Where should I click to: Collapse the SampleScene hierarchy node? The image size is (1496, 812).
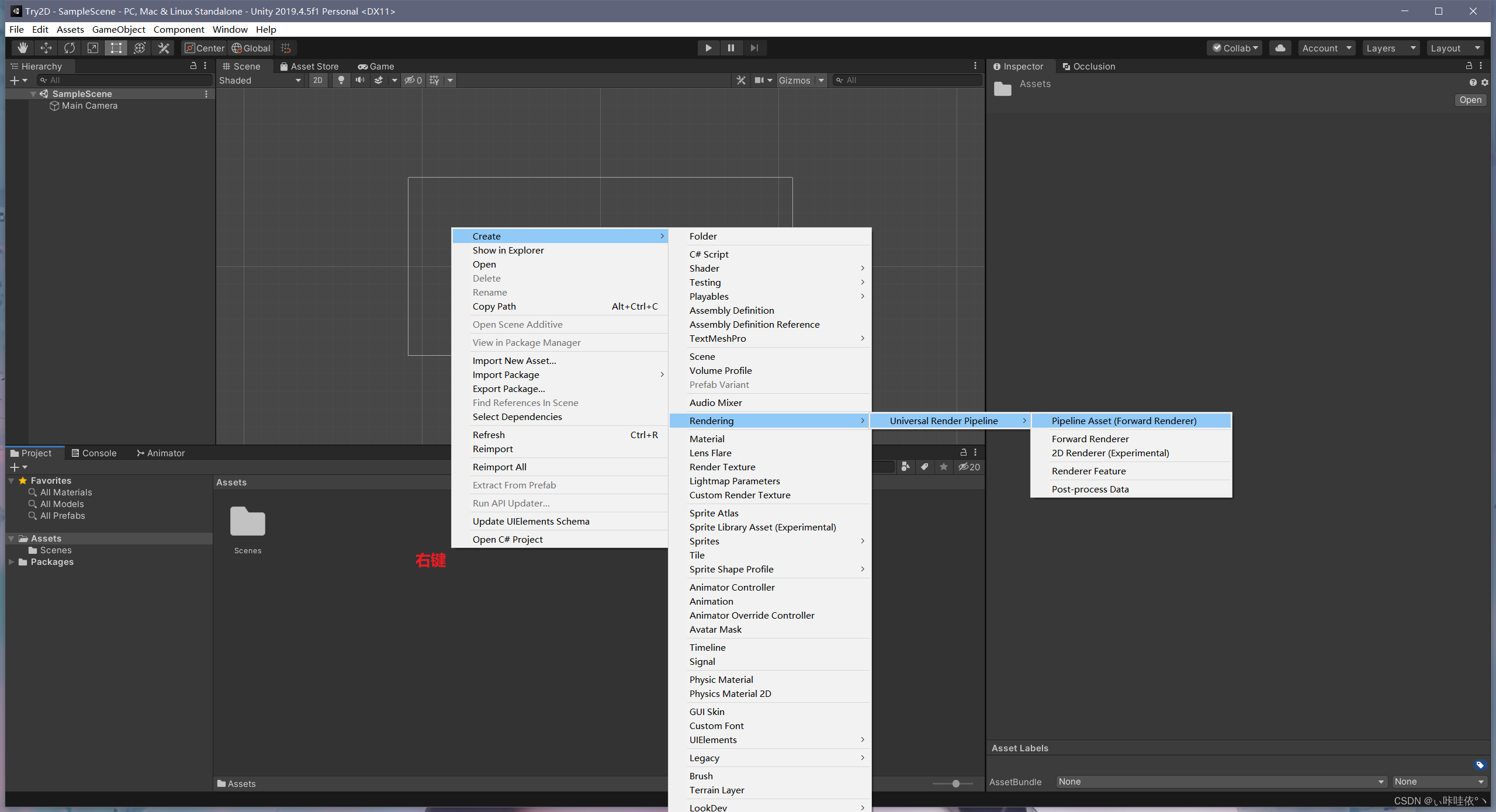coord(33,93)
